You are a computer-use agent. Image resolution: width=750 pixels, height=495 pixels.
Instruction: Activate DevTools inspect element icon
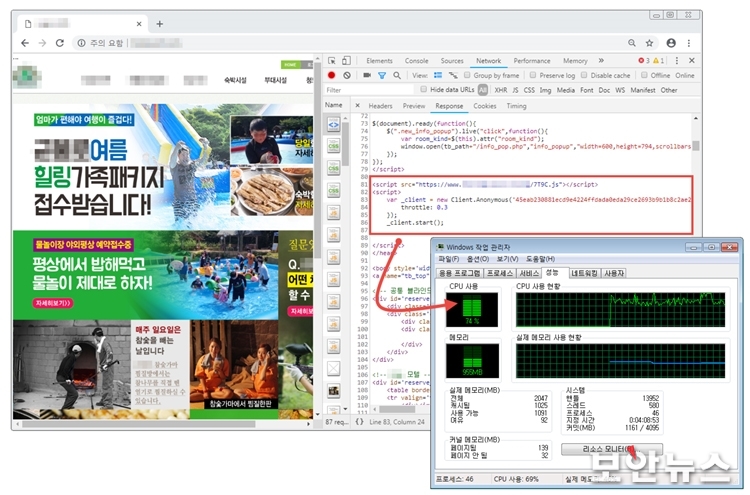pos(331,61)
